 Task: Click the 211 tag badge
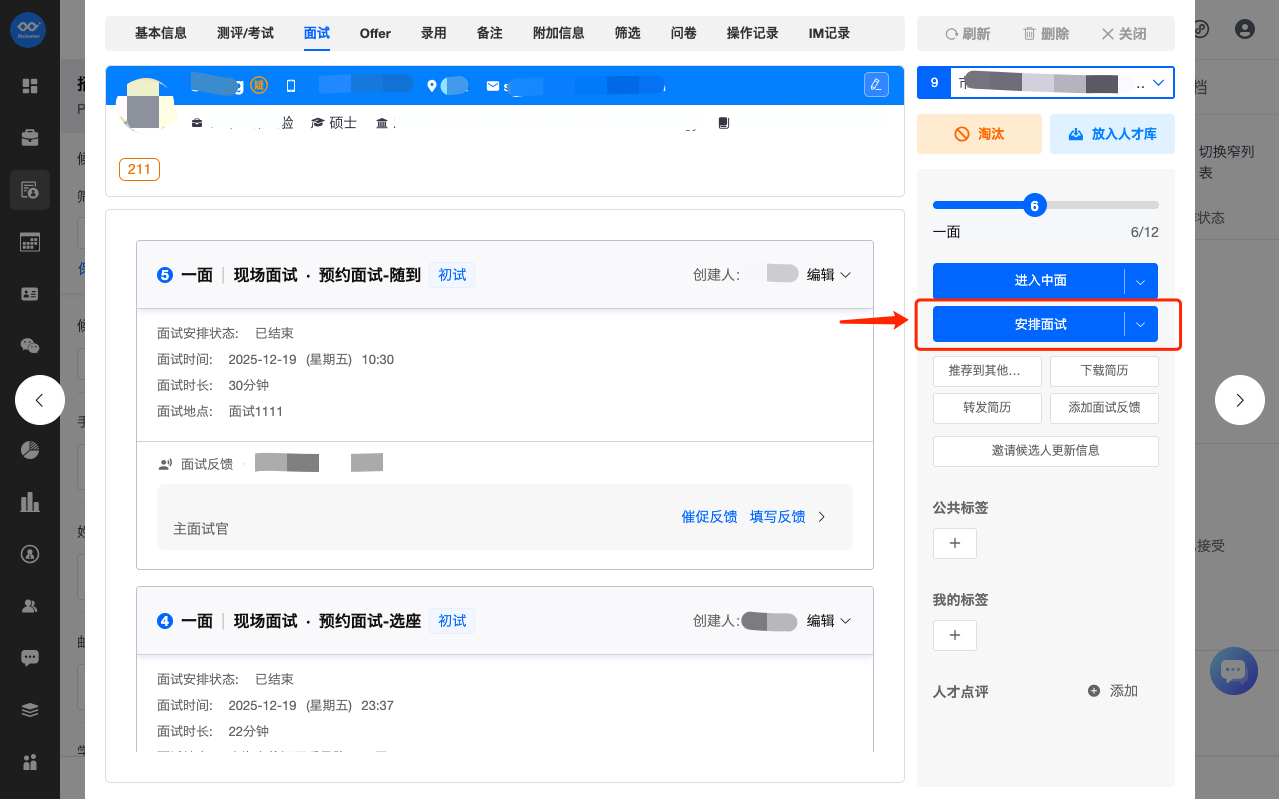tap(139, 169)
